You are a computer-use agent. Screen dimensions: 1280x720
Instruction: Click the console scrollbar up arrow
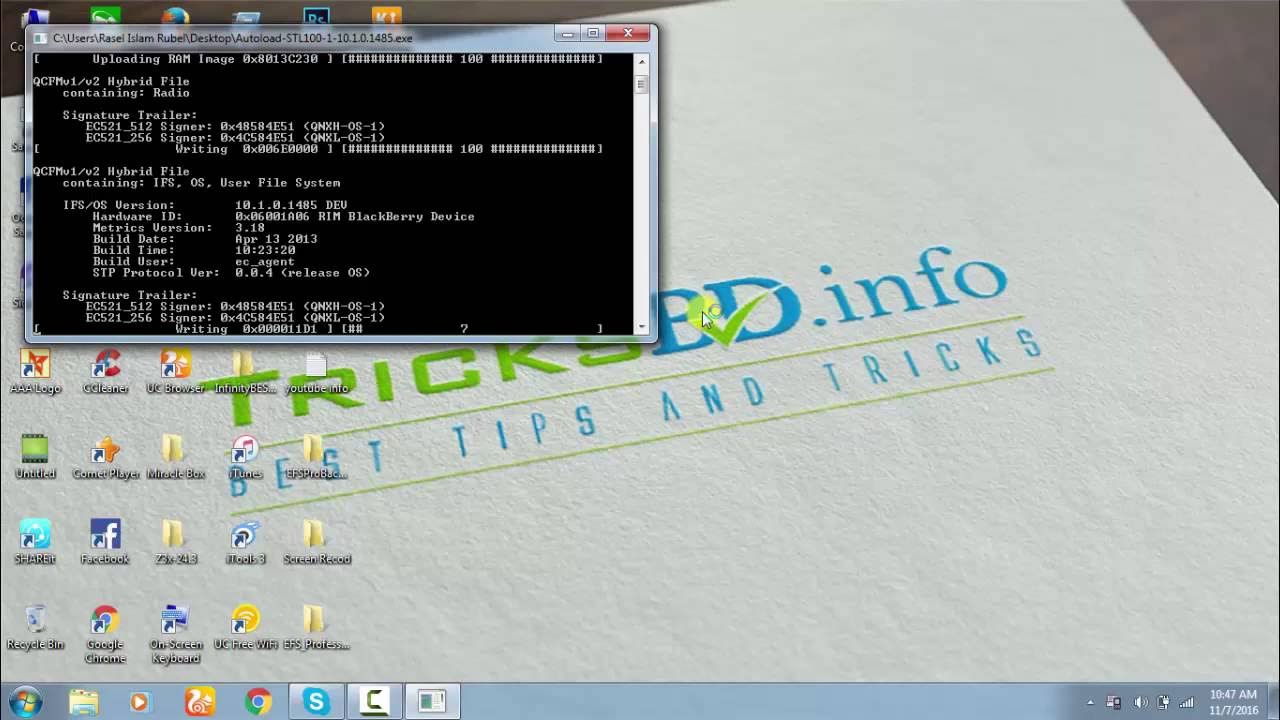[641, 61]
